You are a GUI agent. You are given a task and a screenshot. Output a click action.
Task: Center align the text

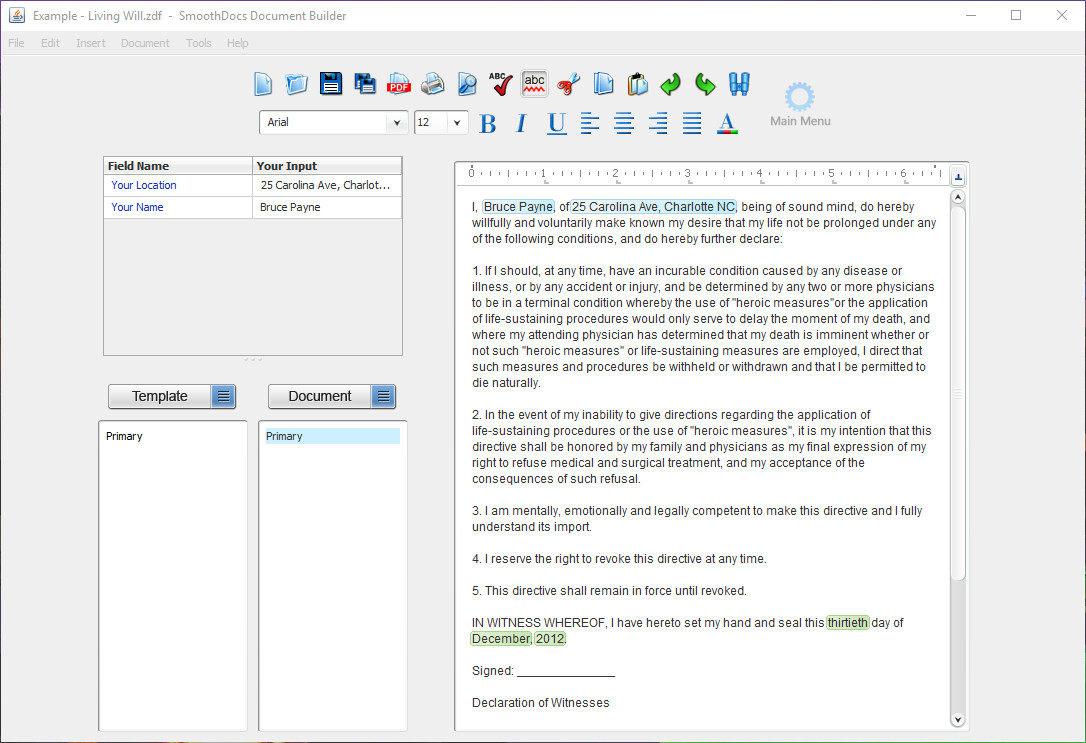pos(624,123)
